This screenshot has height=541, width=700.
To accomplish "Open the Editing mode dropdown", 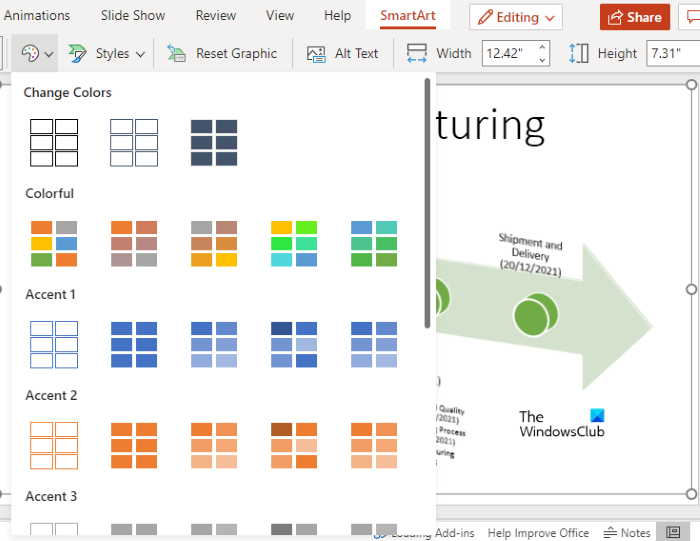I will [516, 17].
